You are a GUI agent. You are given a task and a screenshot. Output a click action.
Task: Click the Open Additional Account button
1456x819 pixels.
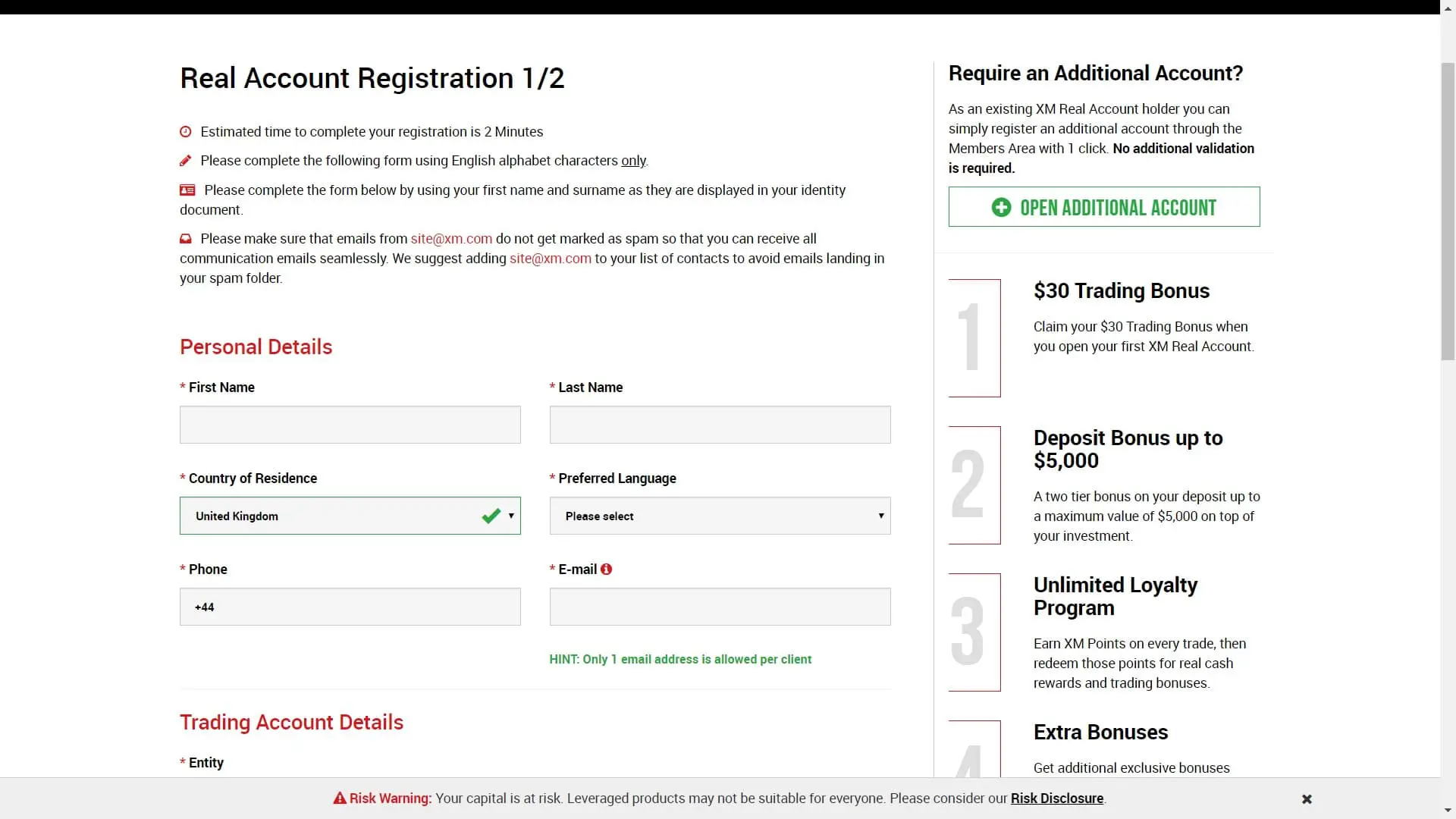point(1103,206)
